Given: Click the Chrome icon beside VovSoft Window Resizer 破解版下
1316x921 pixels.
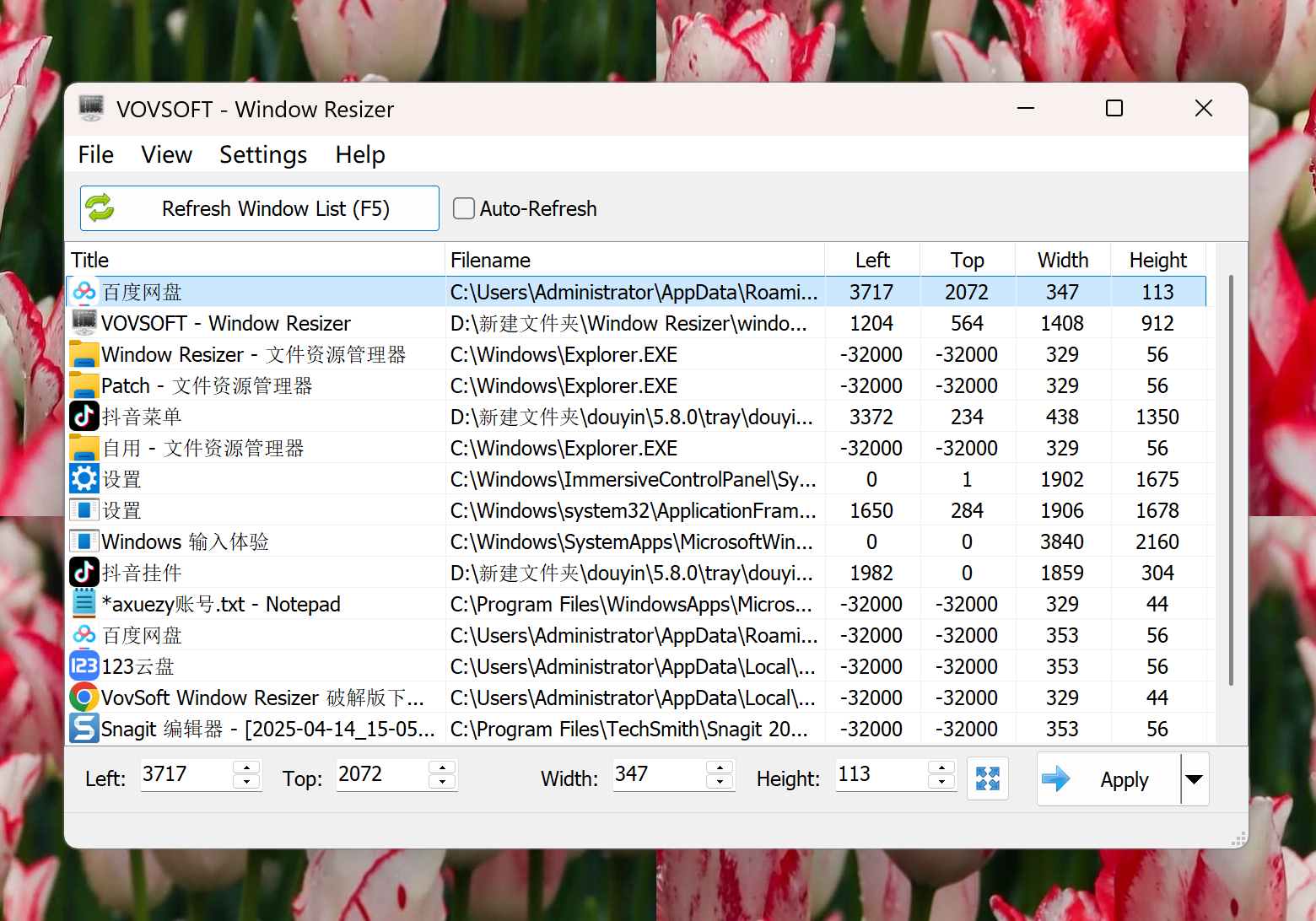Looking at the screenshot, I should click(84, 697).
